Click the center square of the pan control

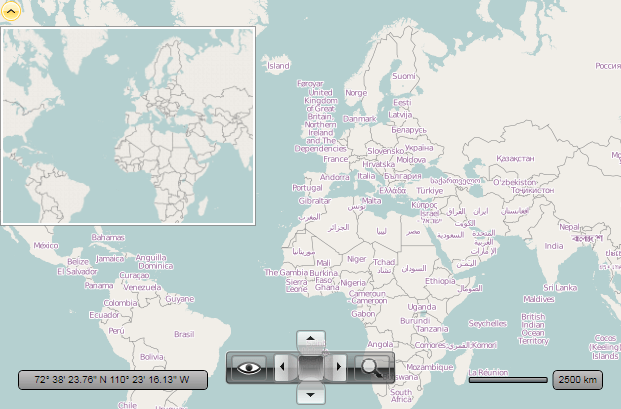click(x=311, y=367)
